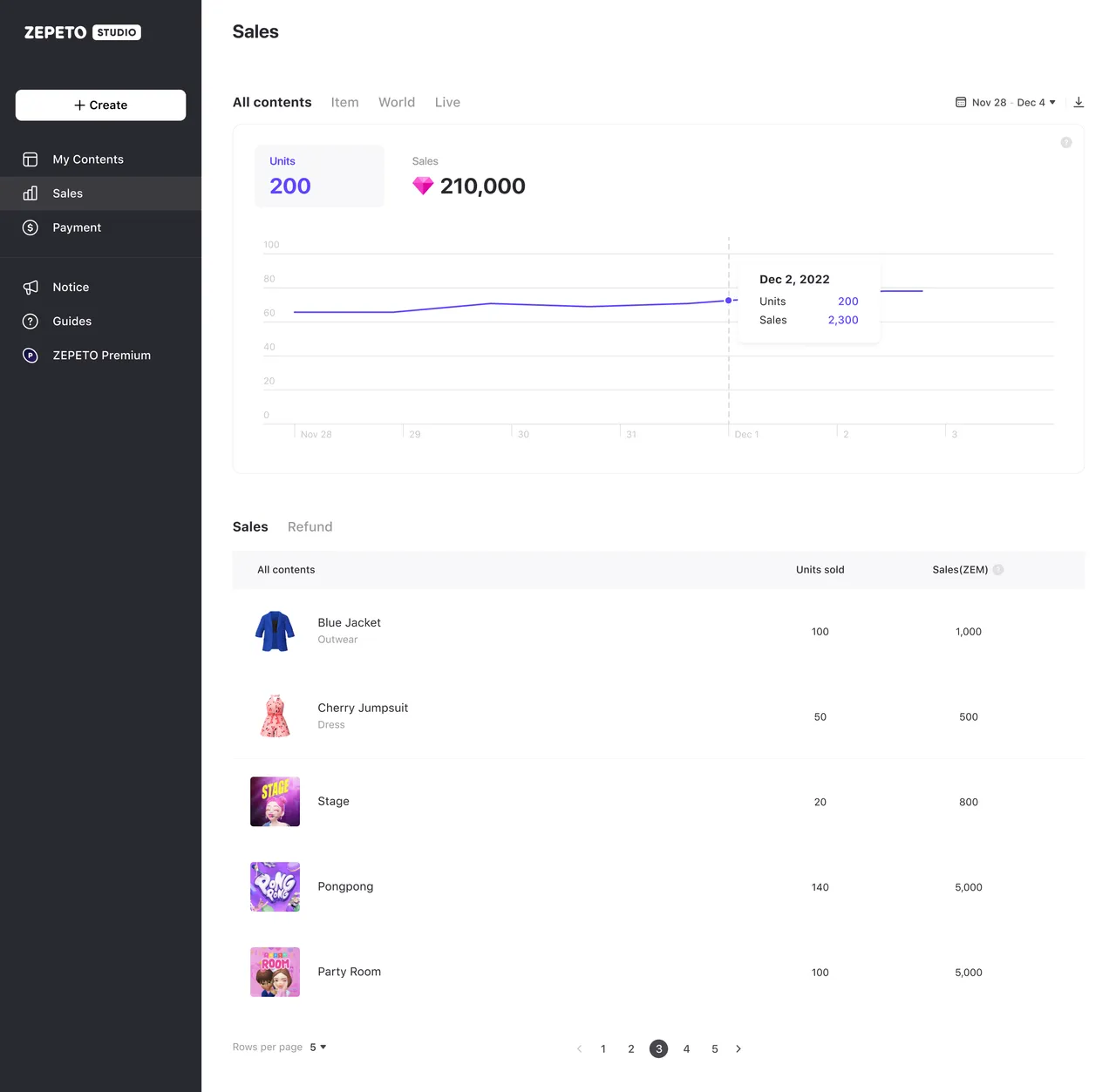Click the next page chevron

click(738, 1048)
